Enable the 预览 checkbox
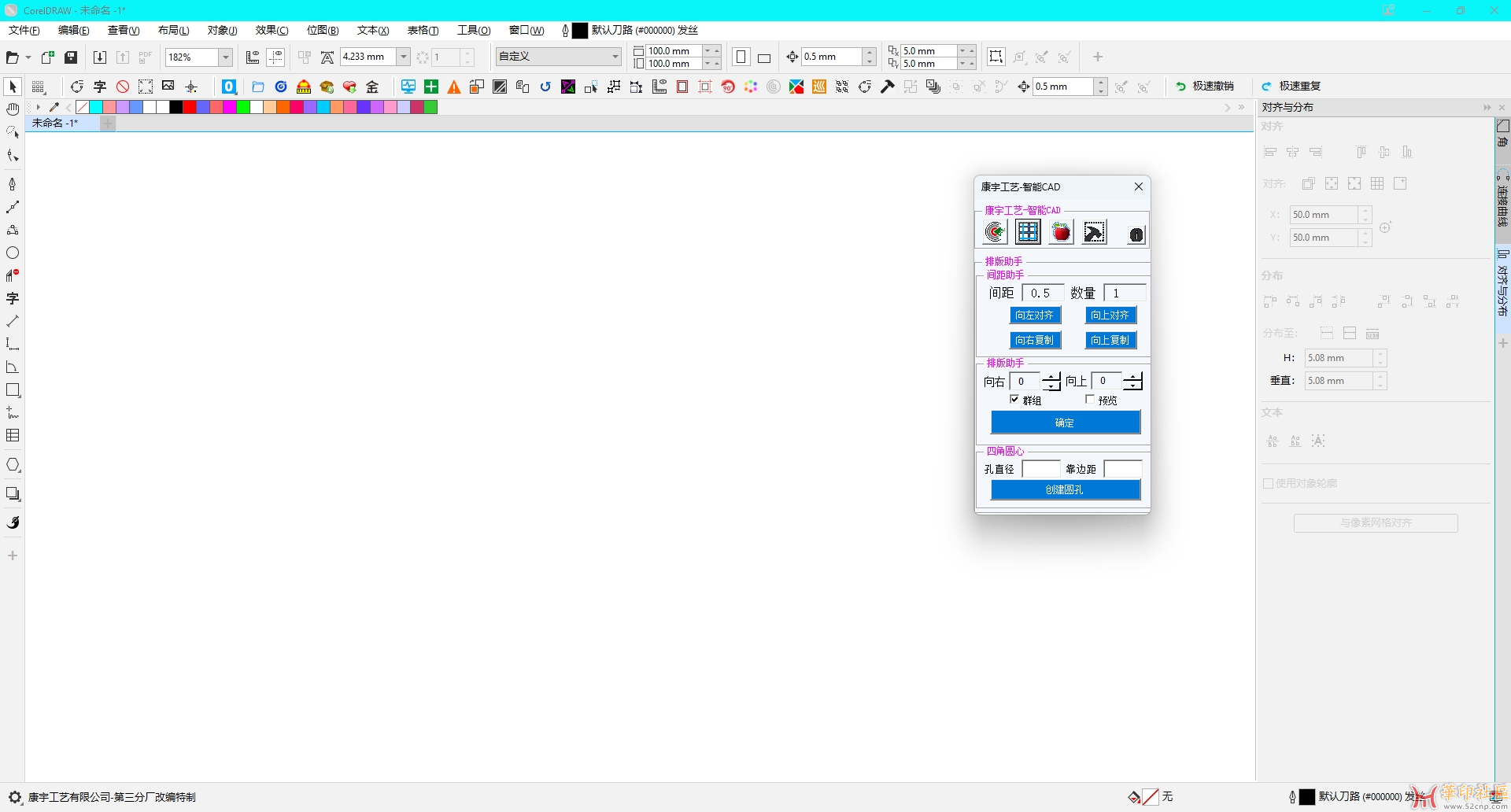The width and height of the screenshot is (1511, 812). point(1090,400)
